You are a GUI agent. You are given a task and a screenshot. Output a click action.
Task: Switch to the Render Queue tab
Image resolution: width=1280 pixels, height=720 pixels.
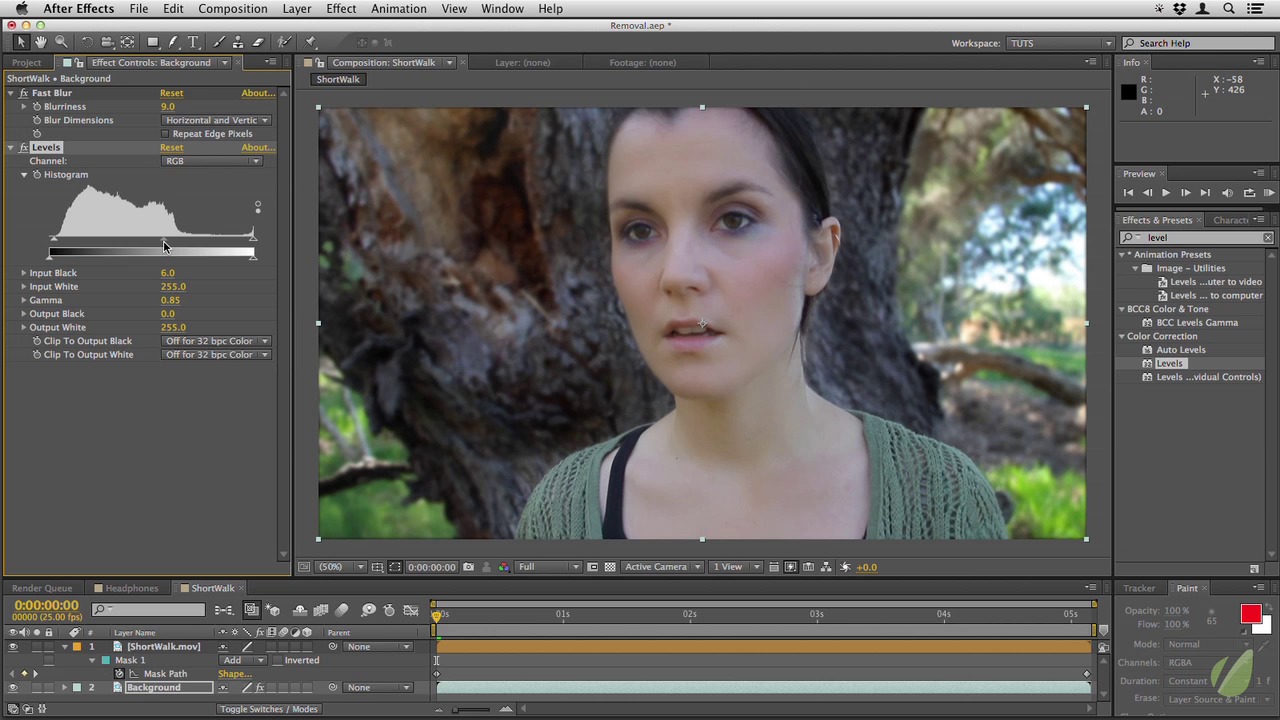(42, 588)
